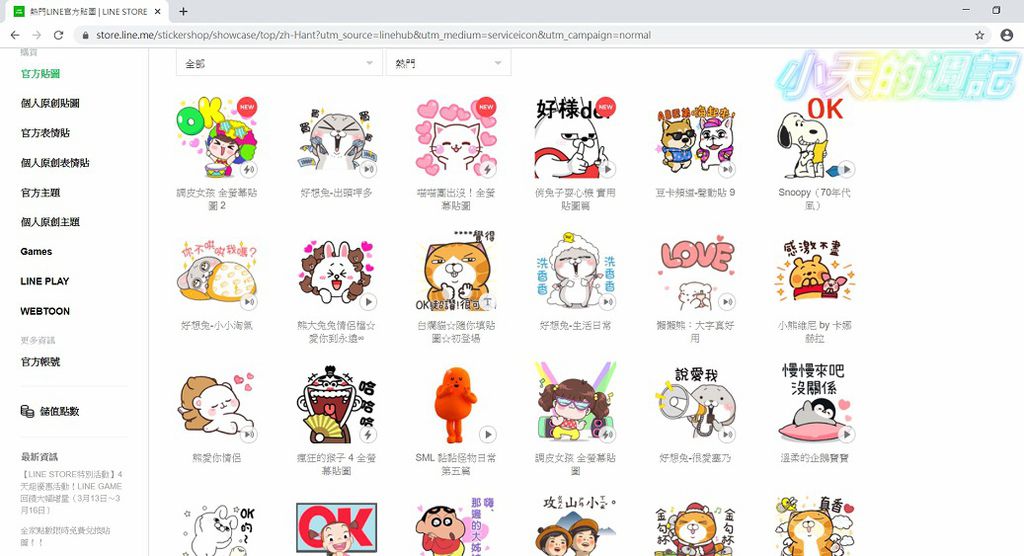
Task: Click play icon on 溫柔的企鵝寶寶 sticker
Action: [846, 434]
